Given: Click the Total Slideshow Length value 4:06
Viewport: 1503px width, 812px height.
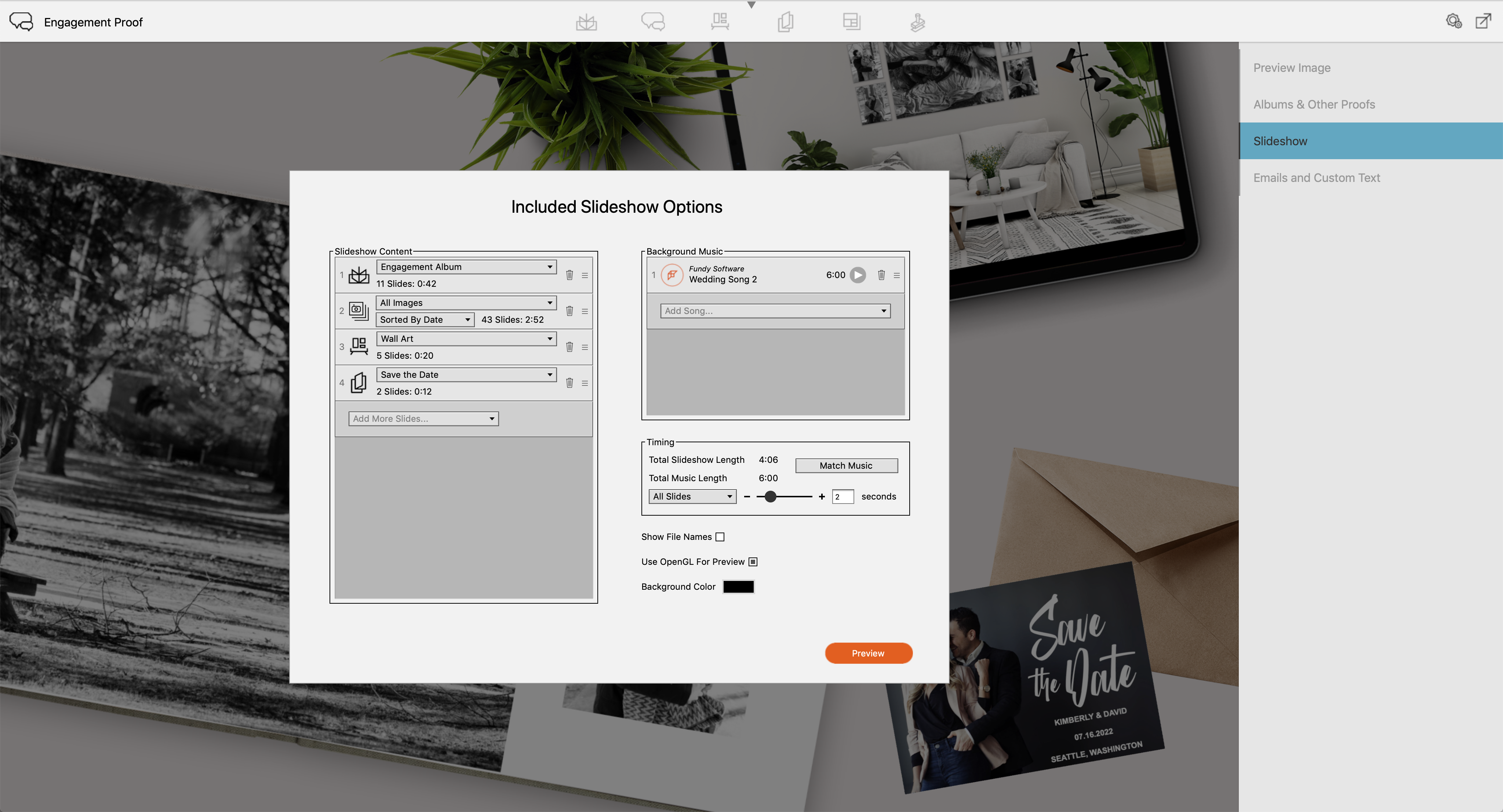Looking at the screenshot, I should [x=768, y=460].
